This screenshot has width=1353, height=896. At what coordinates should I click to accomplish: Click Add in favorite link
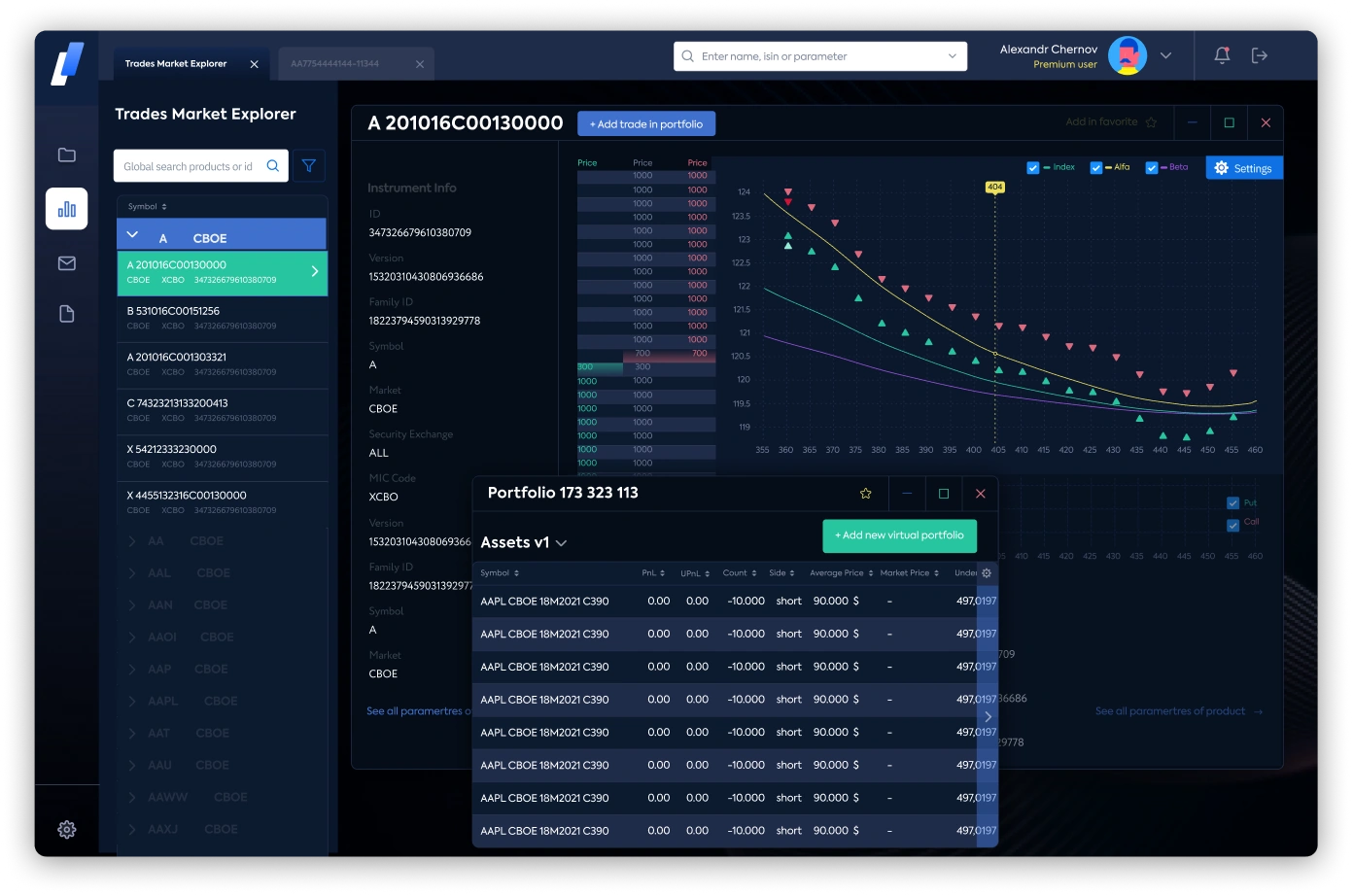(1101, 122)
